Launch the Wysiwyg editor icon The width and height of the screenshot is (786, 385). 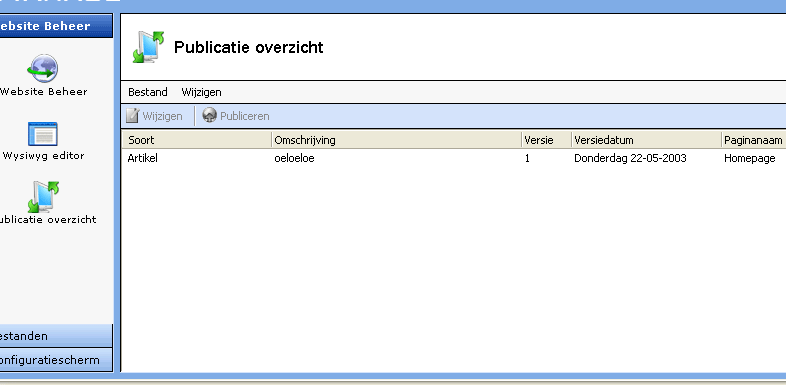pyautogui.click(x=43, y=134)
